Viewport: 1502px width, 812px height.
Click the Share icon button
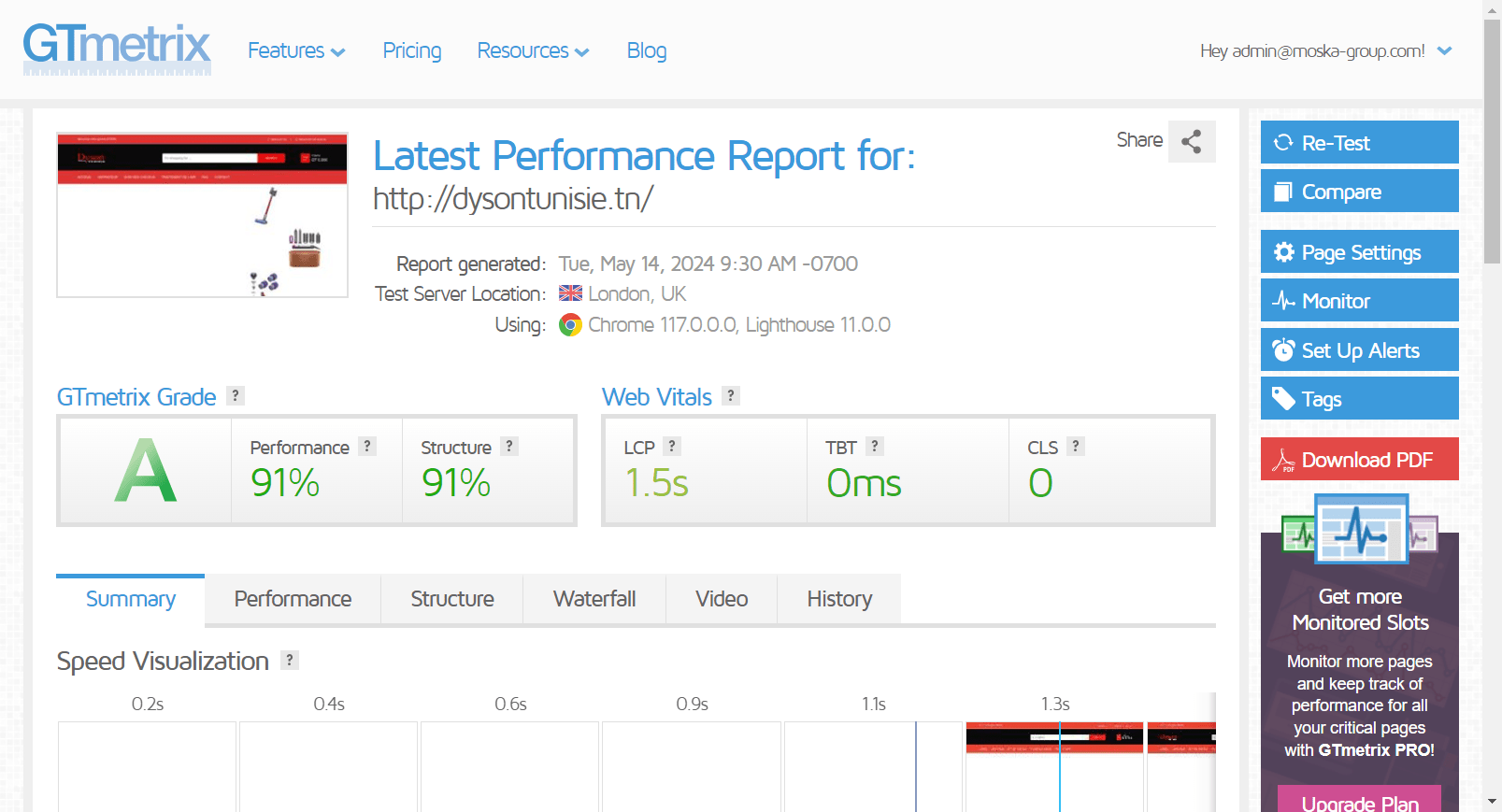tap(1192, 141)
